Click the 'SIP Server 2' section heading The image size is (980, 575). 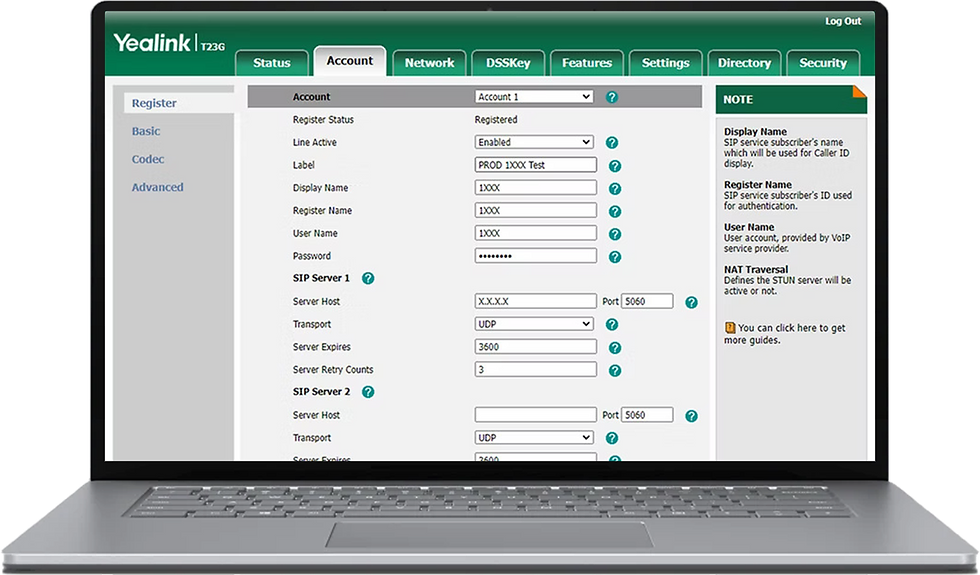coord(321,392)
